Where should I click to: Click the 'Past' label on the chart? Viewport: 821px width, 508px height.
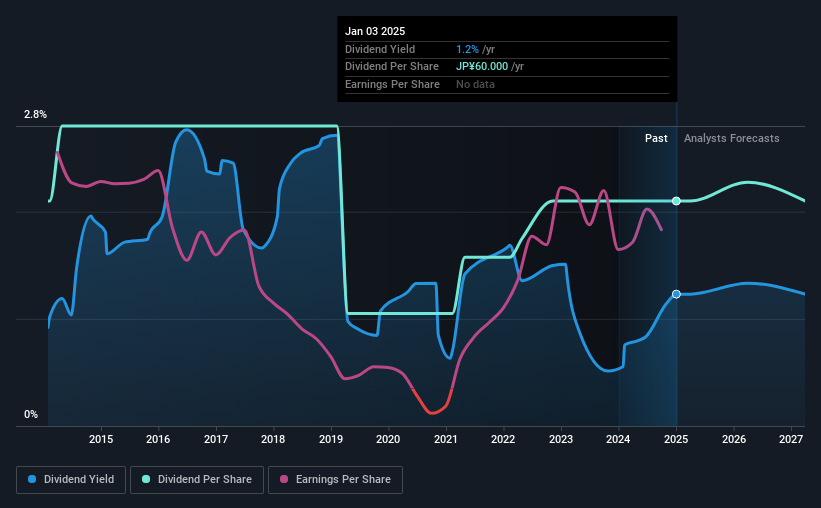tap(656, 138)
